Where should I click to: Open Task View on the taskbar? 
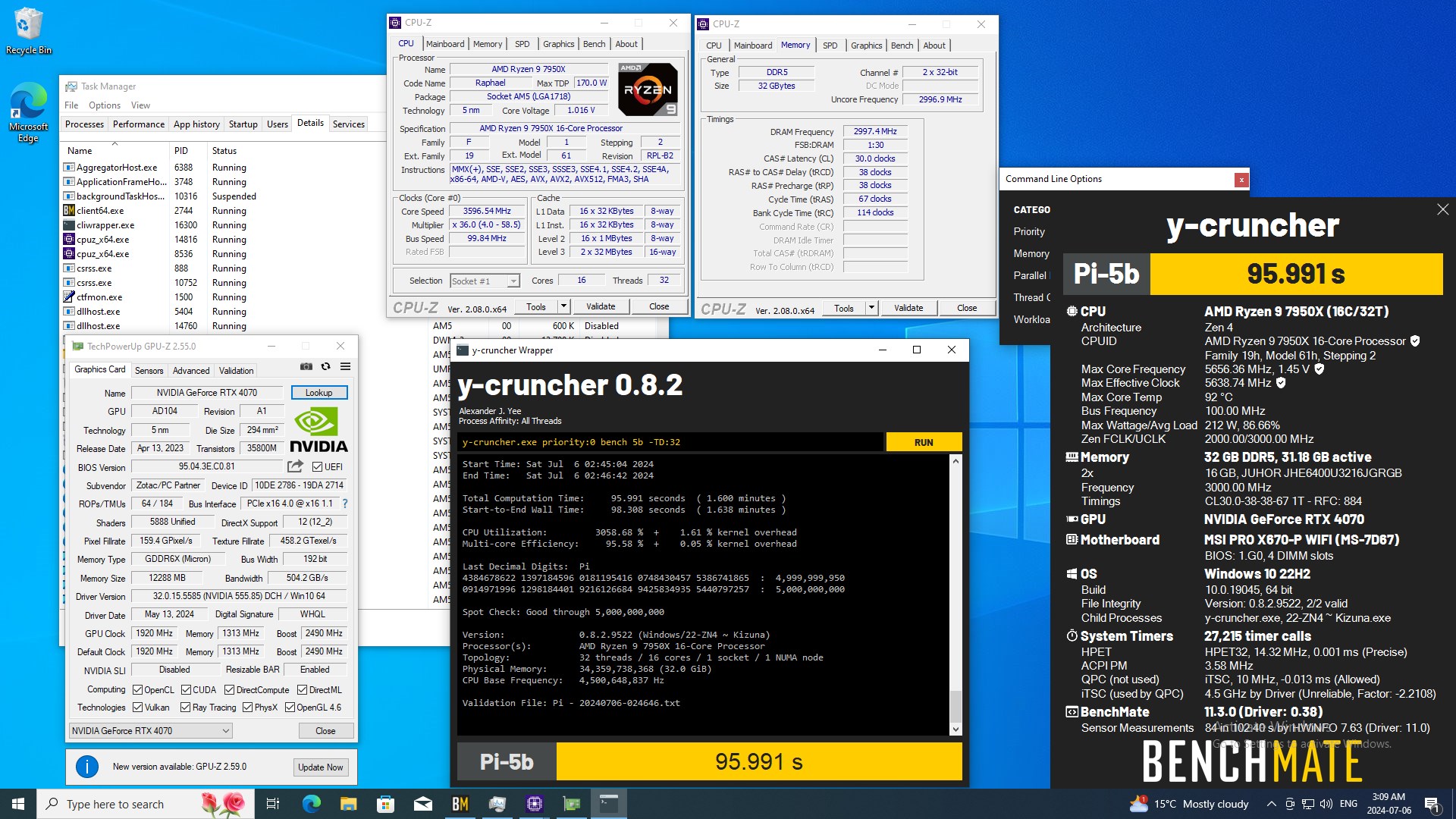tap(273, 804)
